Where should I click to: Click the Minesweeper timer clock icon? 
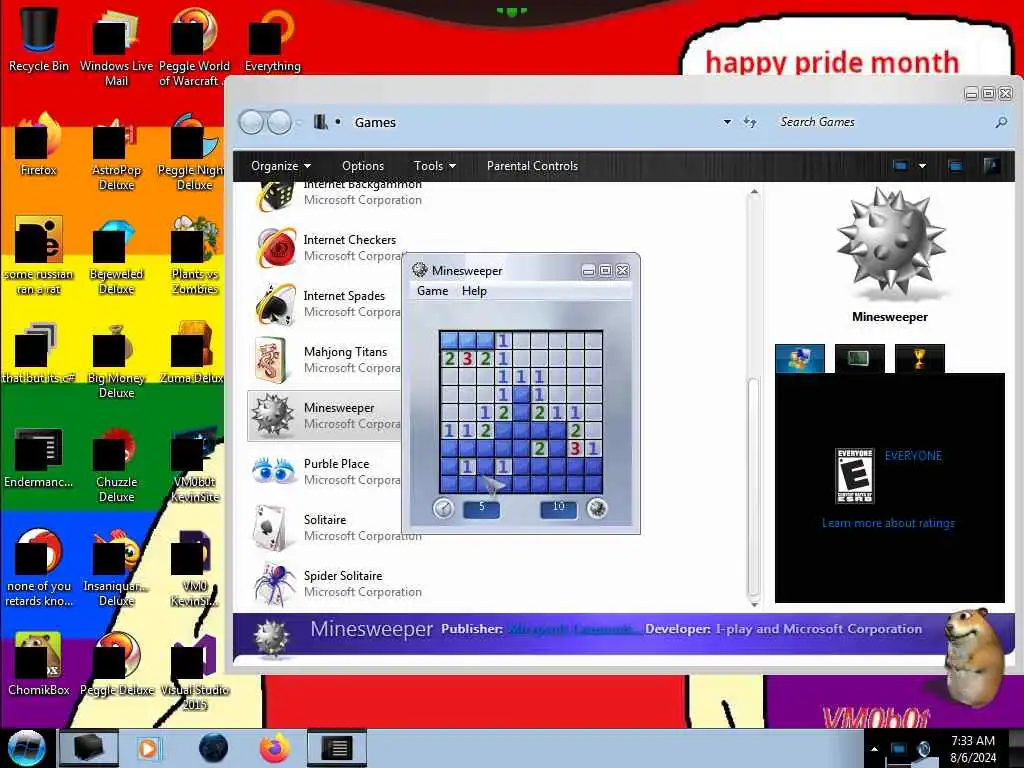[x=443, y=507]
